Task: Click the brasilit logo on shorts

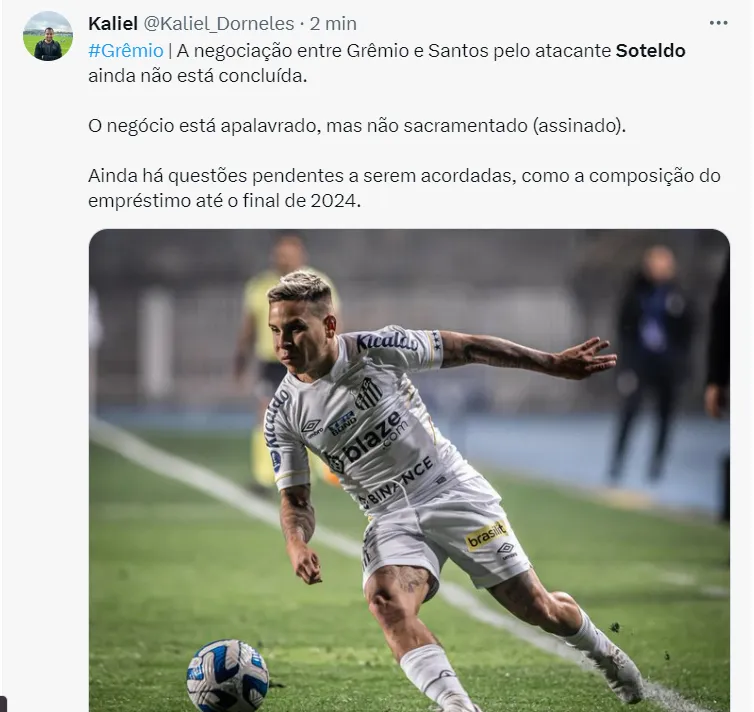Action: tap(487, 536)
